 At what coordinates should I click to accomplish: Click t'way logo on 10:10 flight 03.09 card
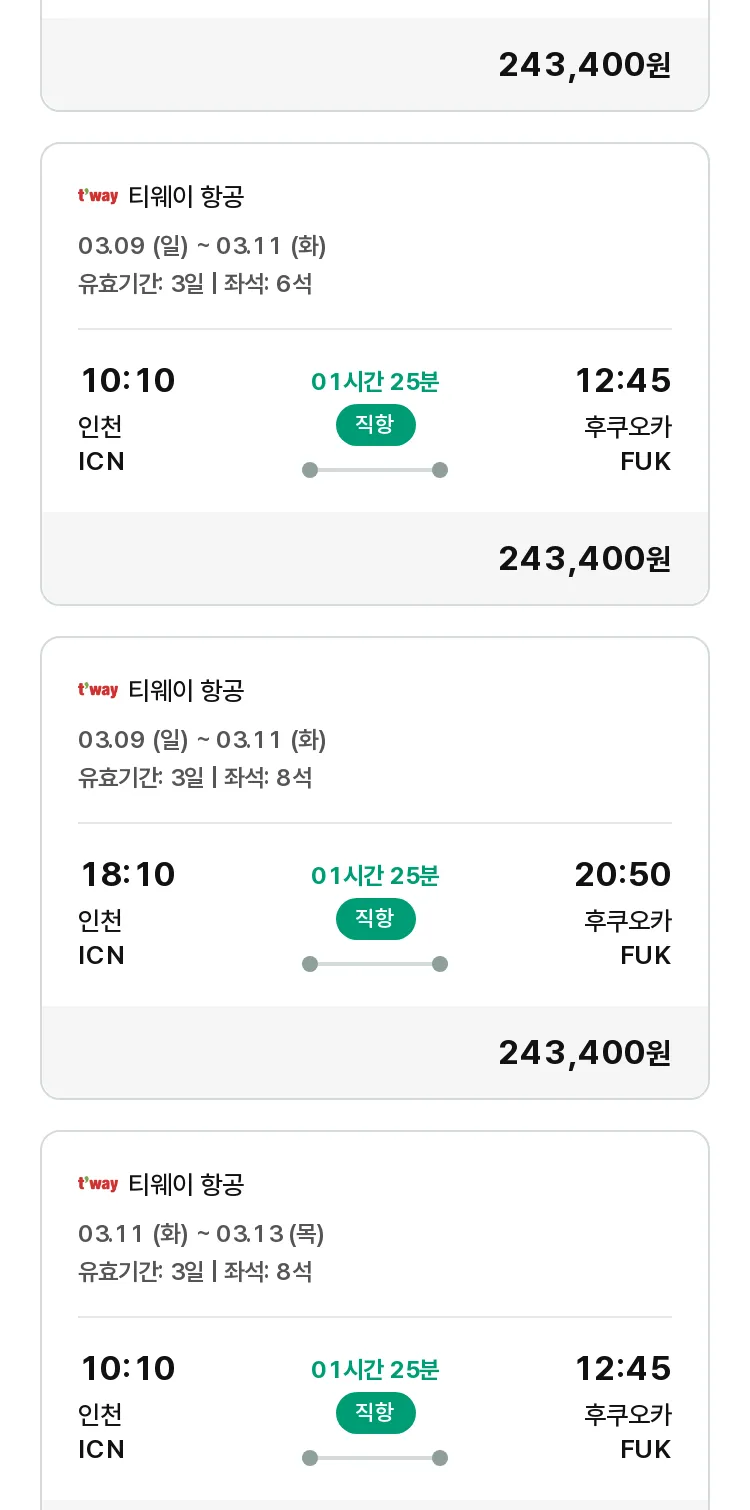coord(98,196)
